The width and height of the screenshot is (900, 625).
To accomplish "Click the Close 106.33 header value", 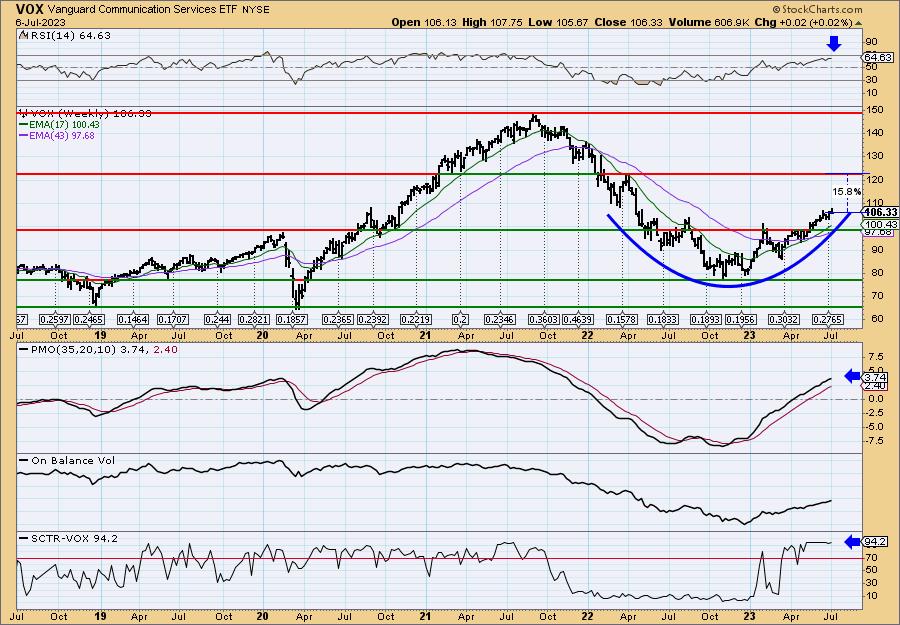I will pyautogui.click(x=629, y=22).
